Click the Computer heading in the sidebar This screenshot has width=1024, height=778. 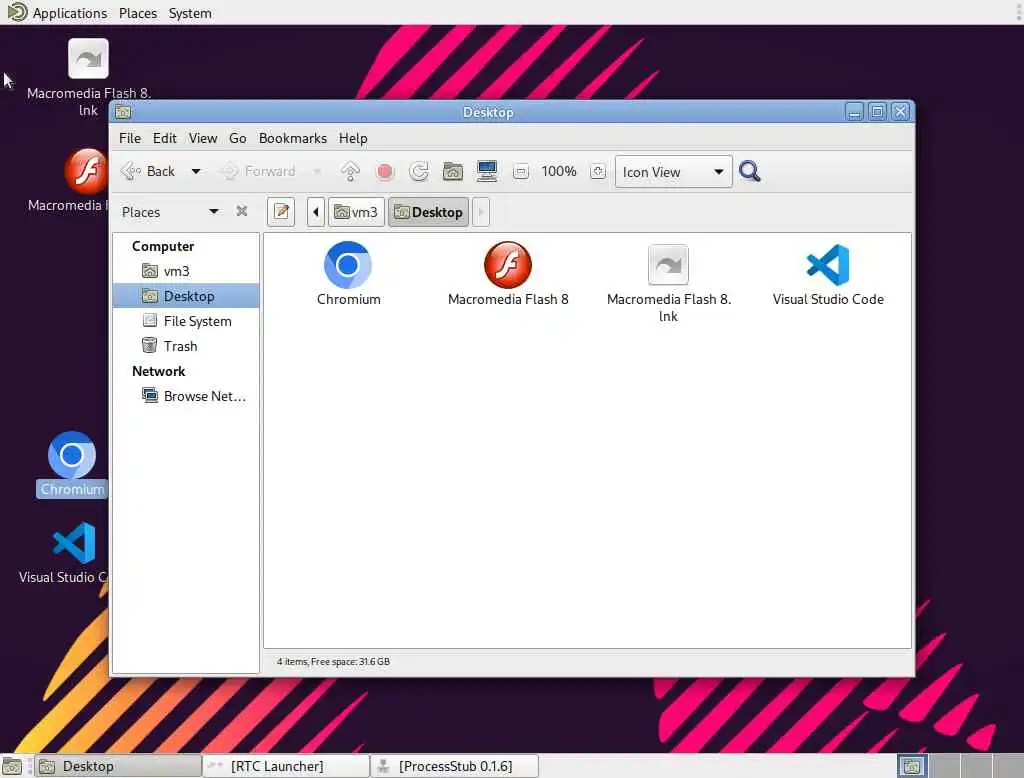[x=163, y=246]
